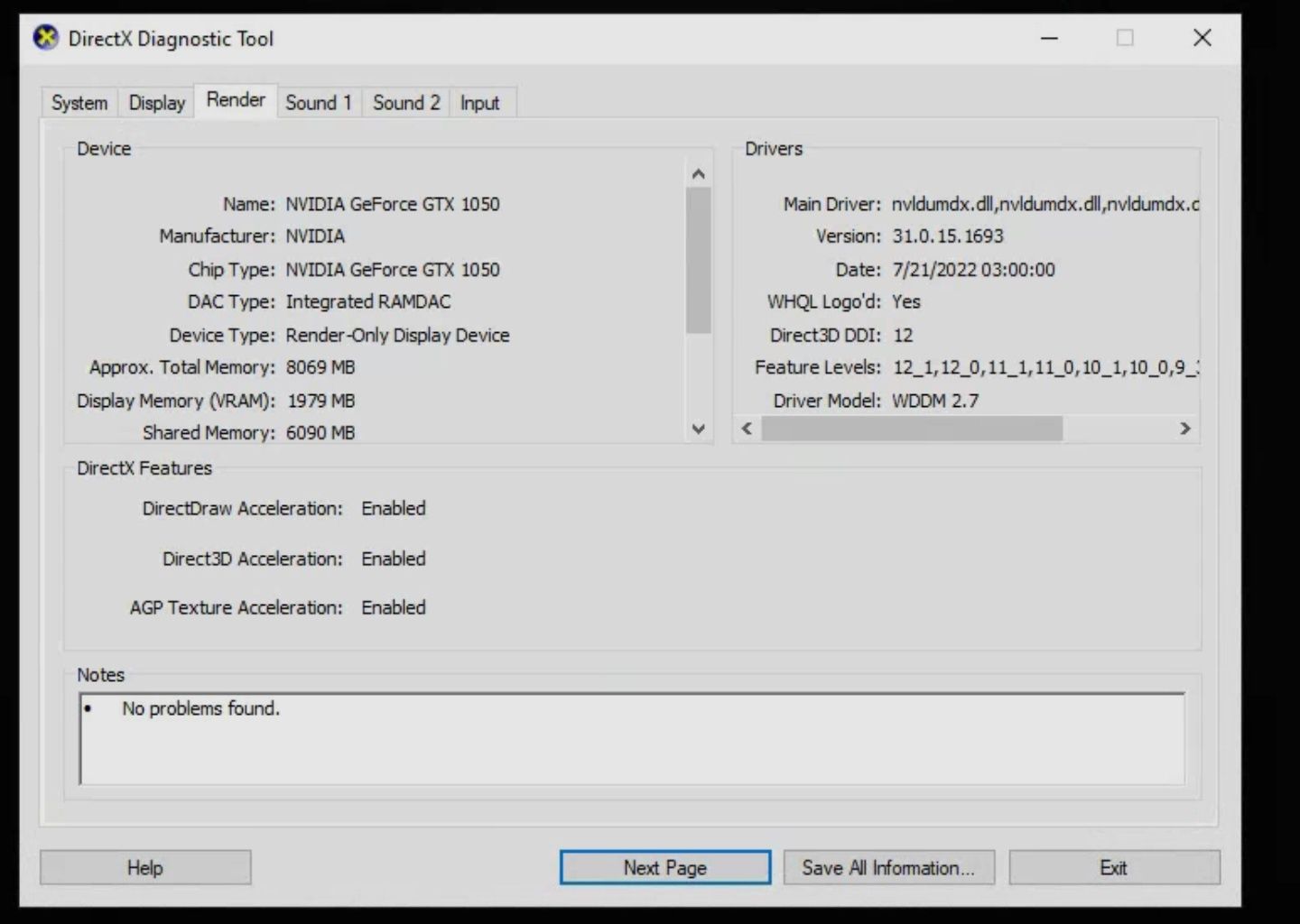Viewport: 1300px width, 924px height.
Task: Click the Drivers panel horizontal scrollbar thumb
Action: pyautogui.click(x=912, y=429)
